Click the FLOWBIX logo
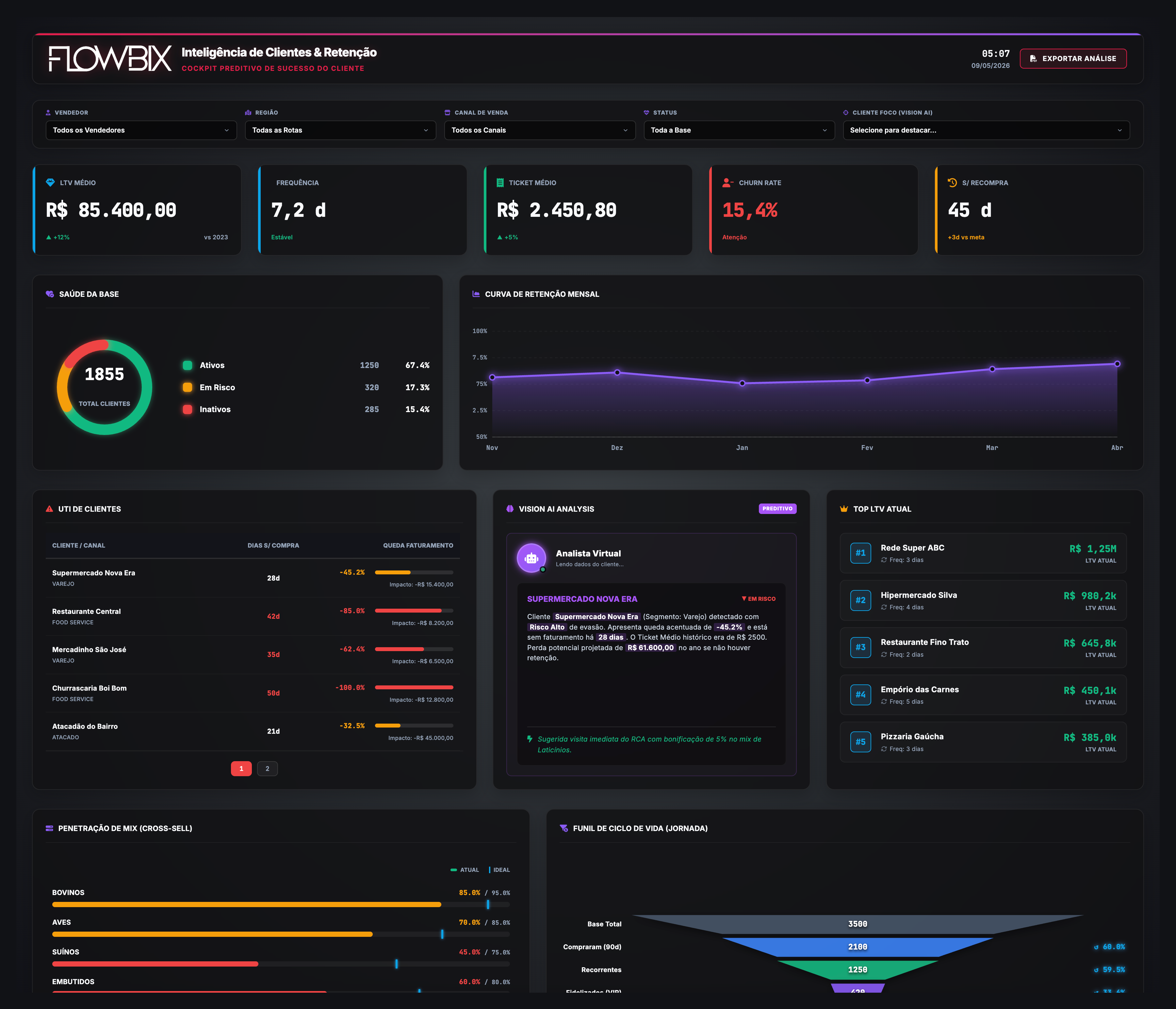This screenshot has height=1009, width=1176. tap(109, 58)
